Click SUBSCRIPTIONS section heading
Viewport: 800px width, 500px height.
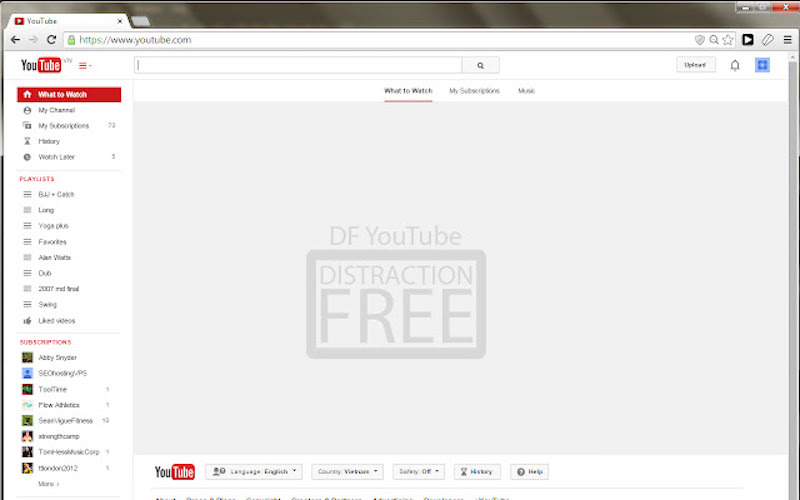point(45,342)
